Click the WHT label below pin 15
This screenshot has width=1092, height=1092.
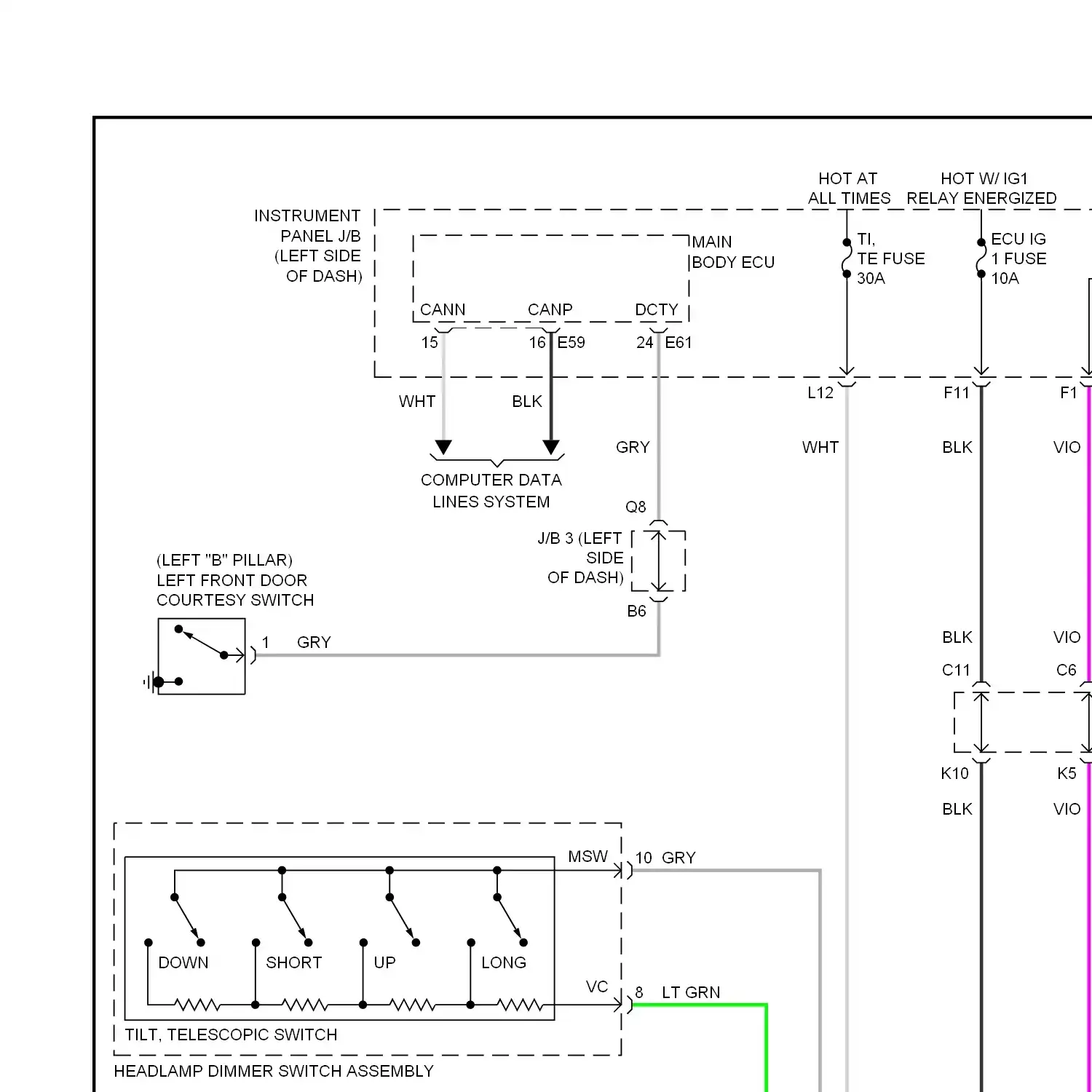click(x=417, y=401)
